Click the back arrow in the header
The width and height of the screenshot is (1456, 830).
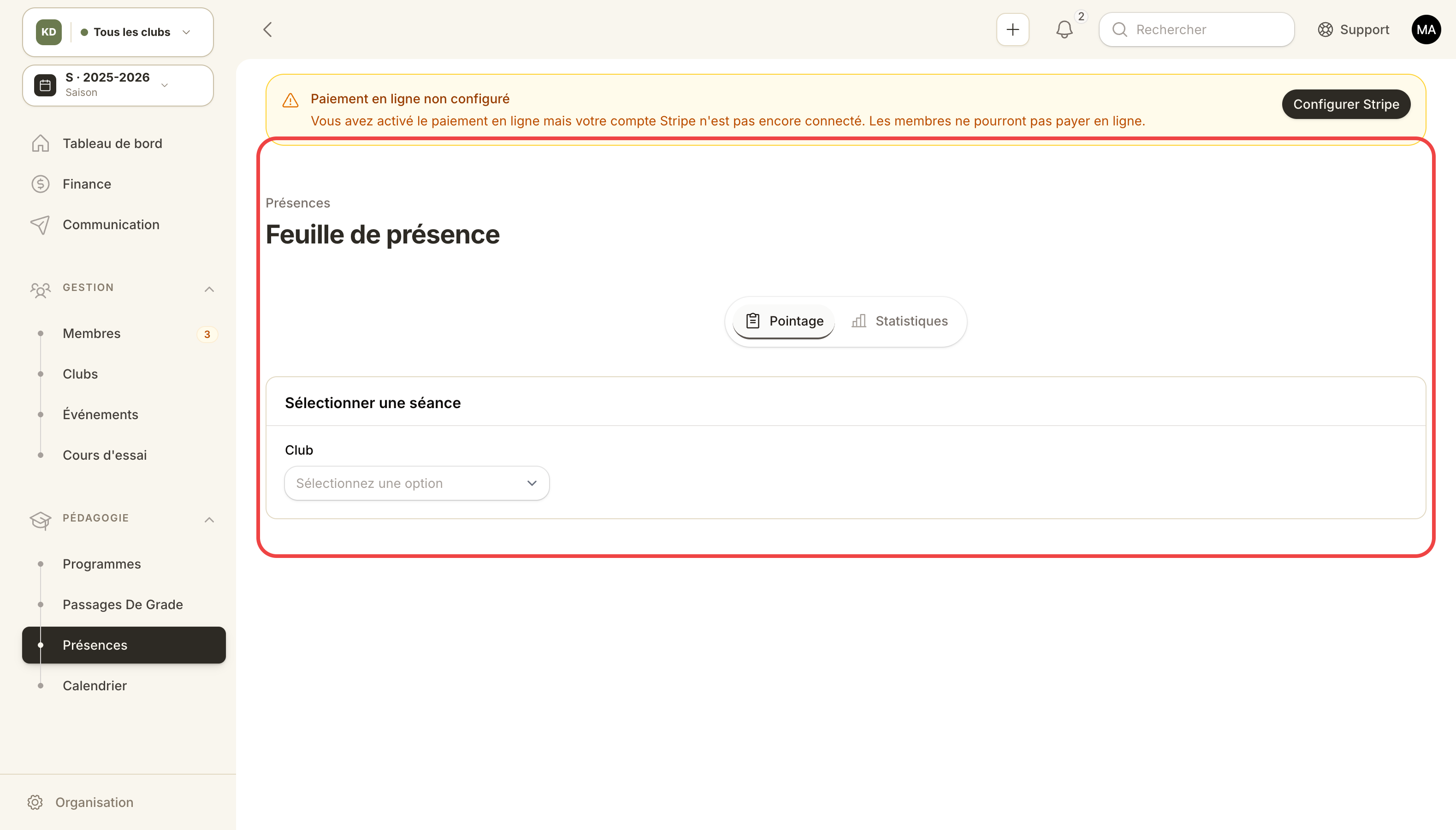268,30
